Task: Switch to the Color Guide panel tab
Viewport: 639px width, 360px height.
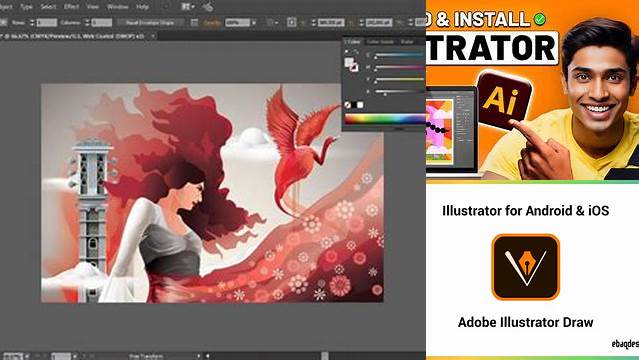Action: pos(380,42)
